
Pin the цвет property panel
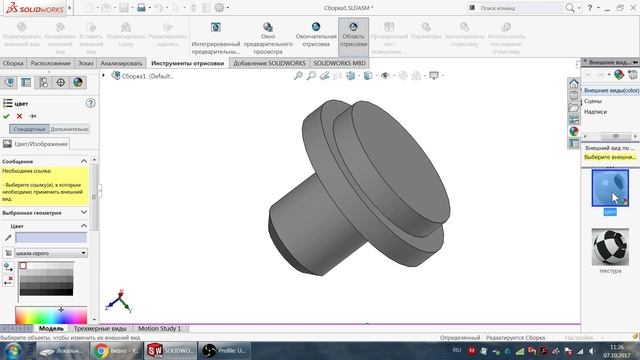click(33, 116)
